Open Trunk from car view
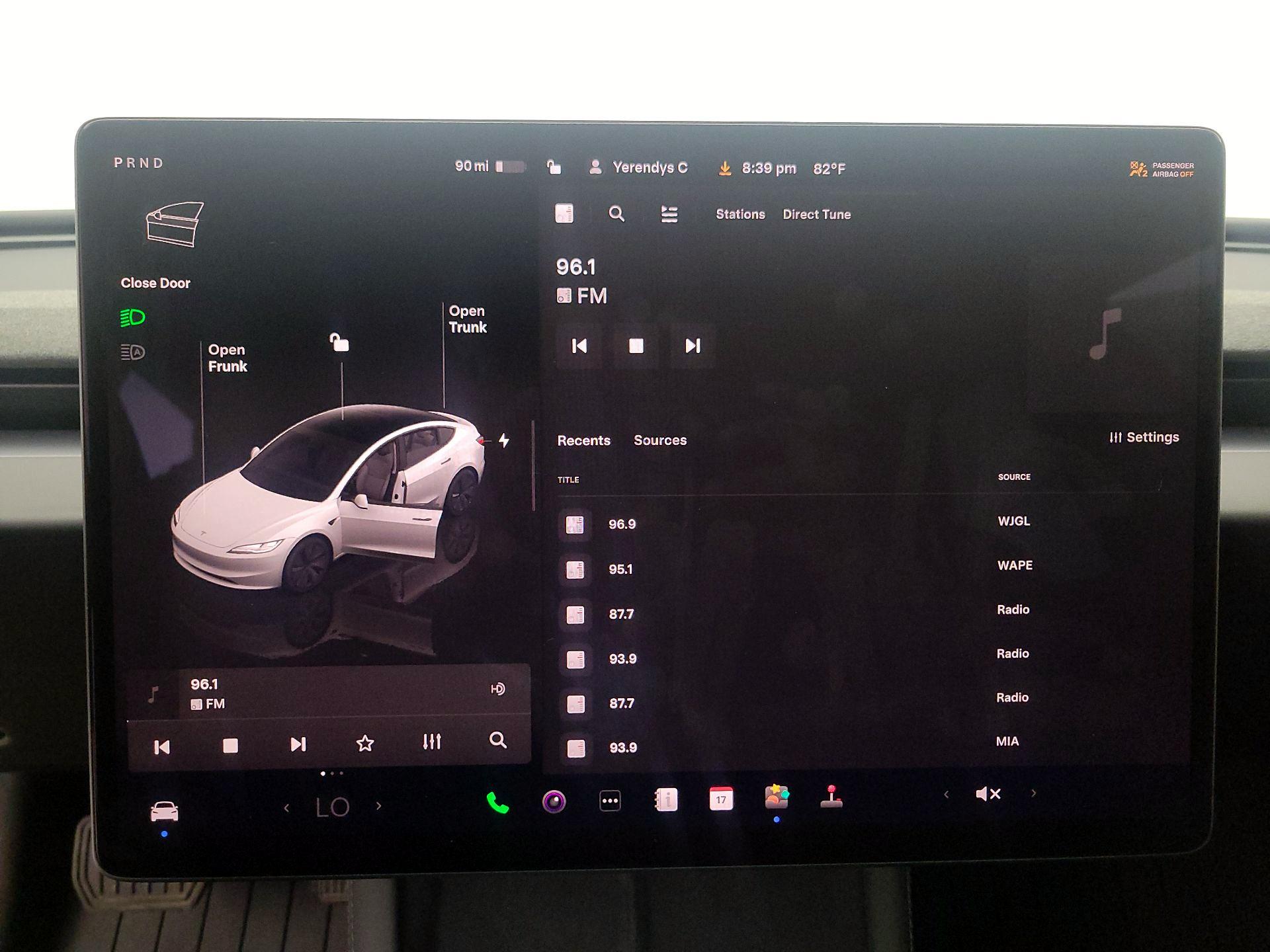Viewport: 1270px width, 952px height. pos(468,319)
